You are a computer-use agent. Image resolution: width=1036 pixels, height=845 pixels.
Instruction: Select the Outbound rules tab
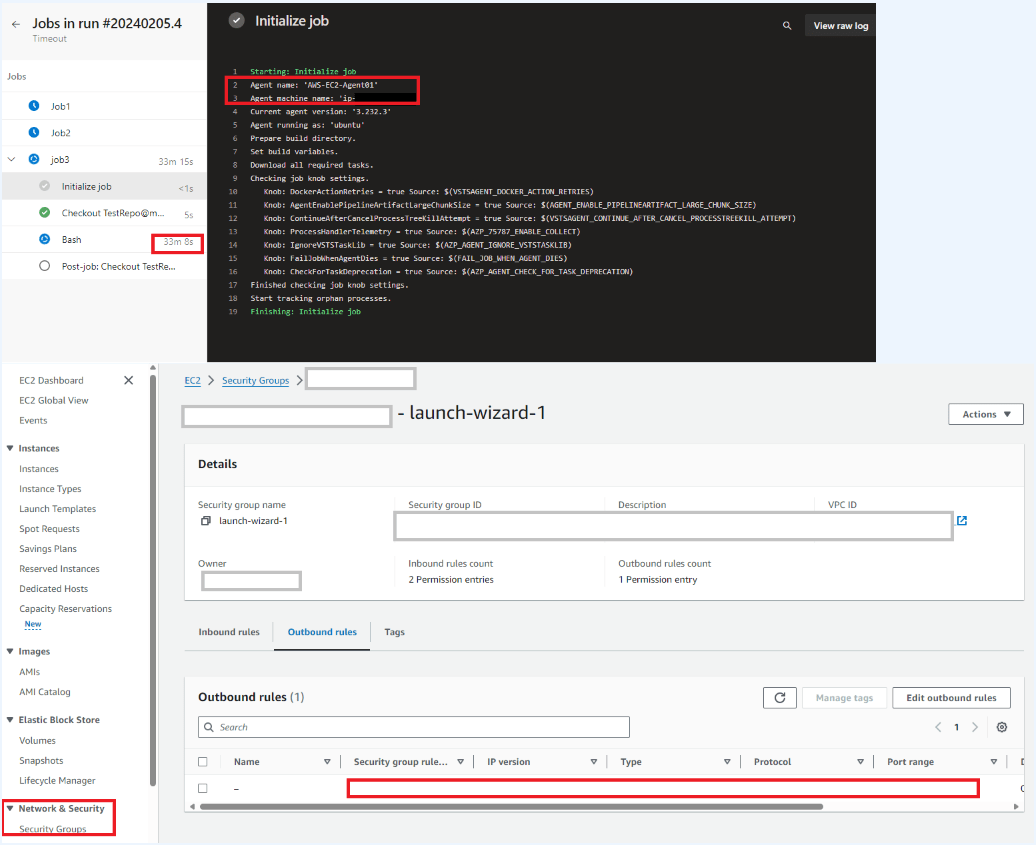click(x=322, y=632)
